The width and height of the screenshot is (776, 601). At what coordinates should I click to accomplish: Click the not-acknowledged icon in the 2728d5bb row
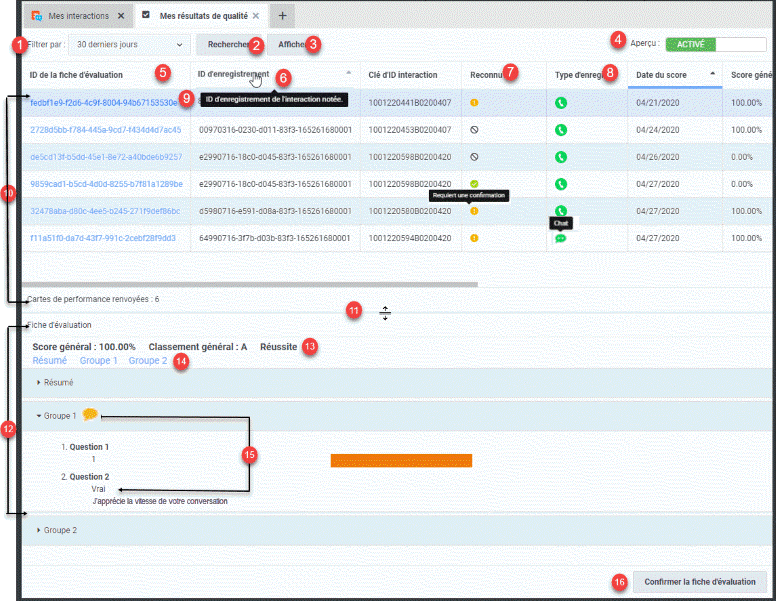point(474,130)
